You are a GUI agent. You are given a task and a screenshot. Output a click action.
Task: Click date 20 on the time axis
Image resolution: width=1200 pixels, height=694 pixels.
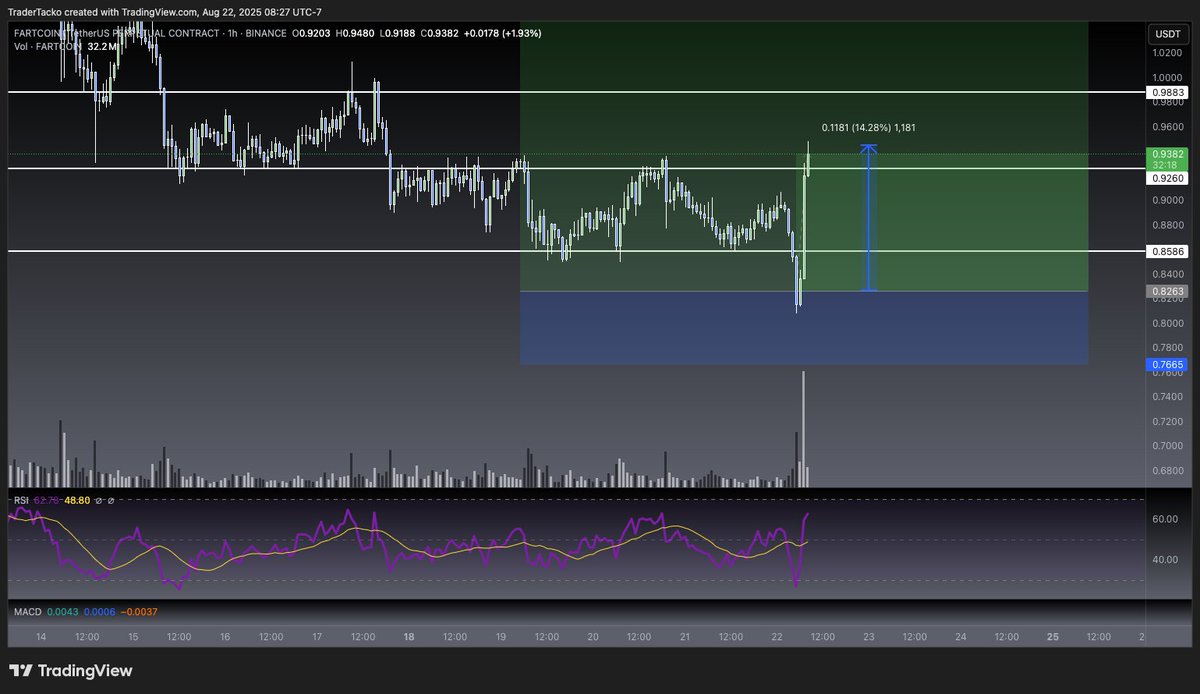tap(593, 637)
